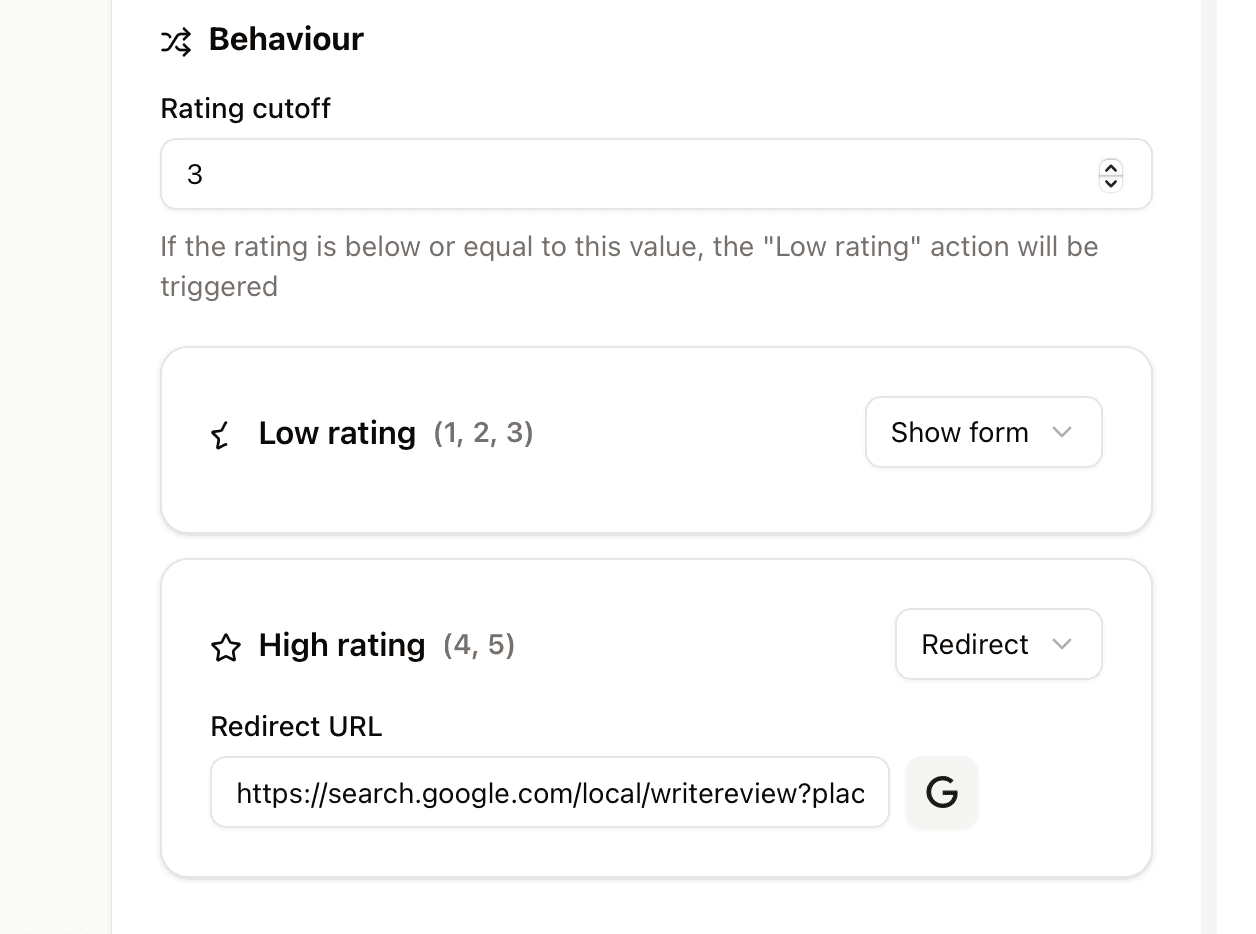
Task: Click the Behaviour section heading
Action: click(x=286, y=40)
